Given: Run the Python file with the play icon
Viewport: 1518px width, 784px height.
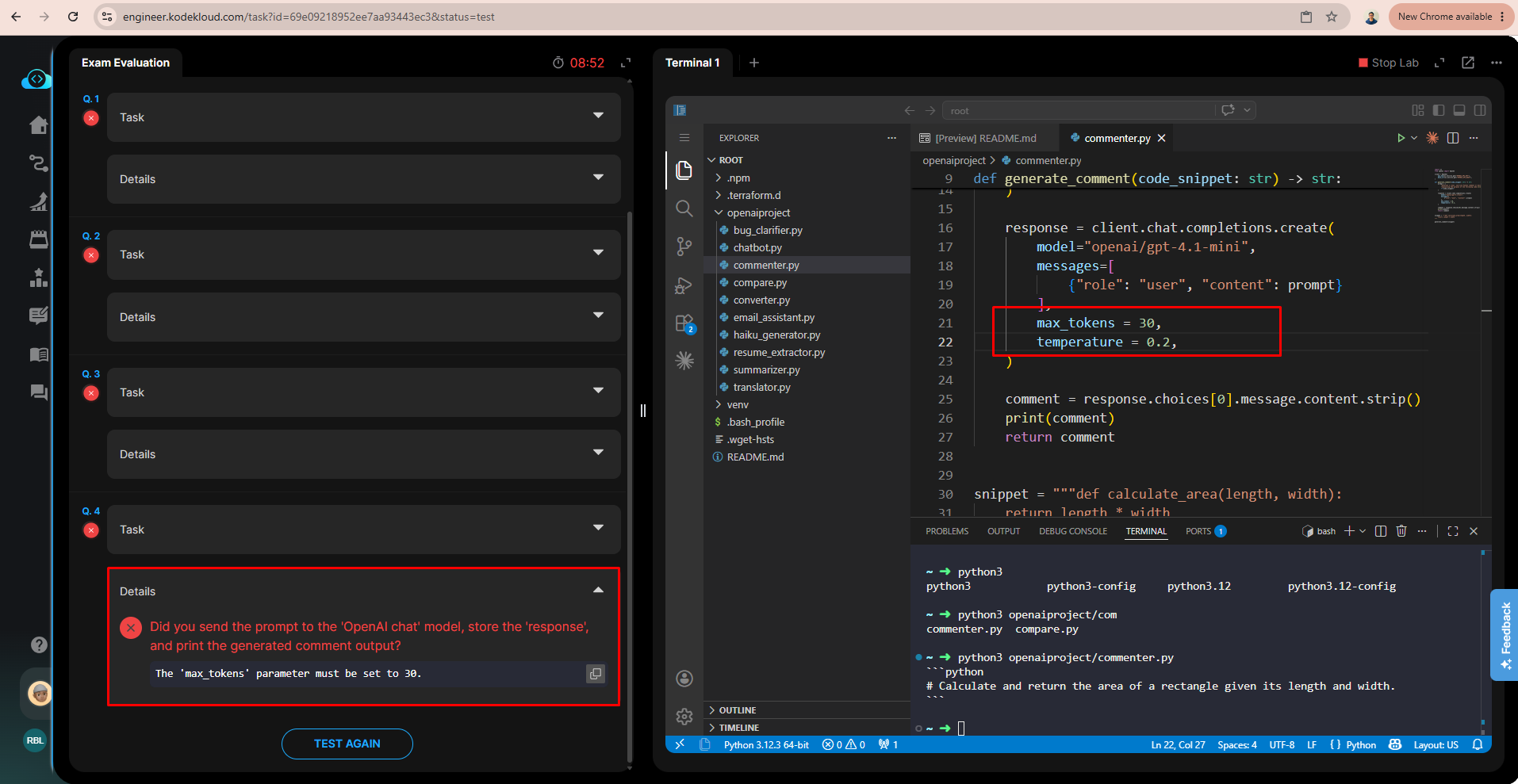Looking at the screenshot, I should (x=1401, y=138).
